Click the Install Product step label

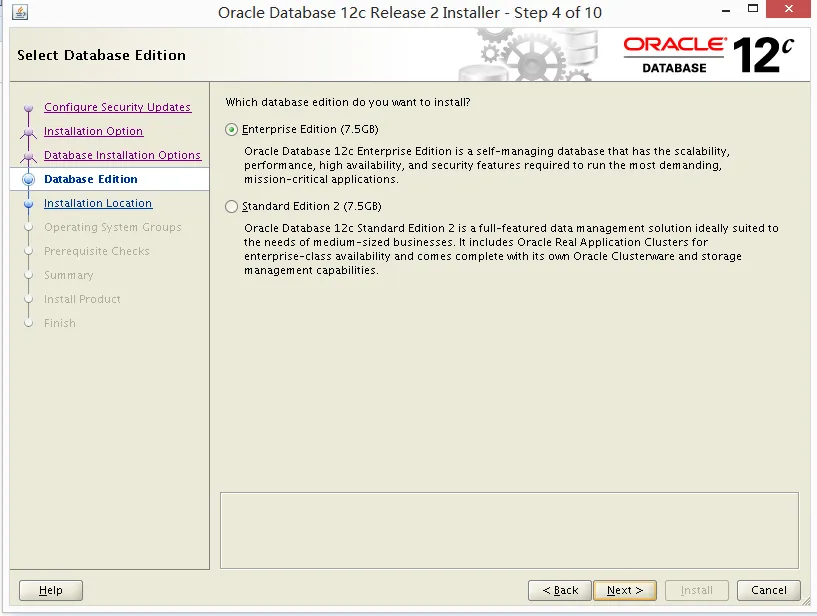click(82, 299)
